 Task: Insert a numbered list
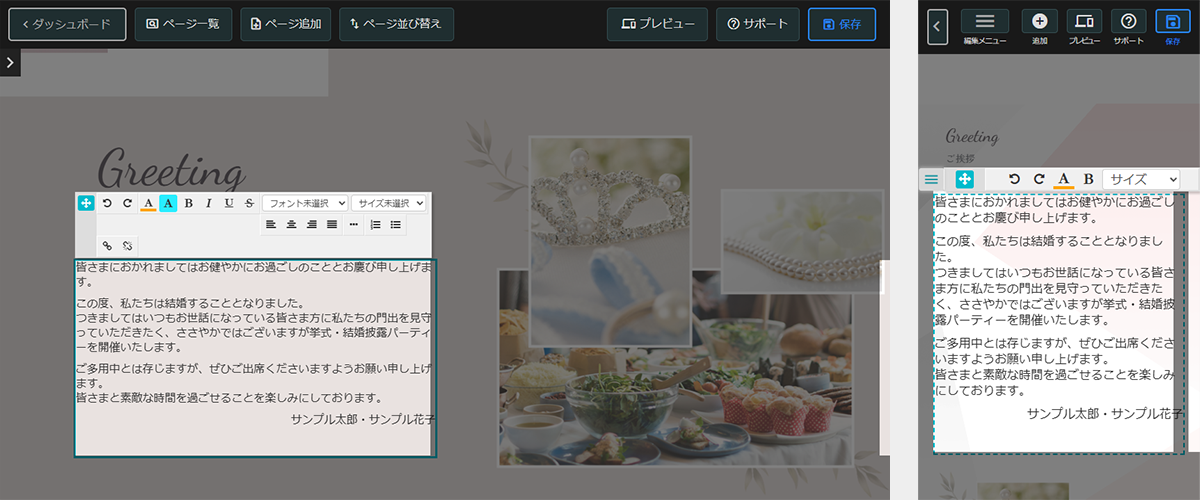[376, 225]
